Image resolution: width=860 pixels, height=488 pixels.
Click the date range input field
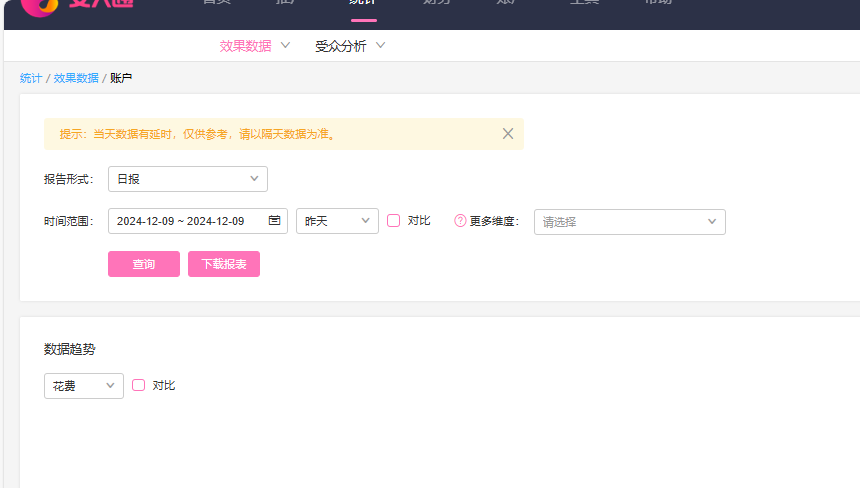tap(198, 221)
